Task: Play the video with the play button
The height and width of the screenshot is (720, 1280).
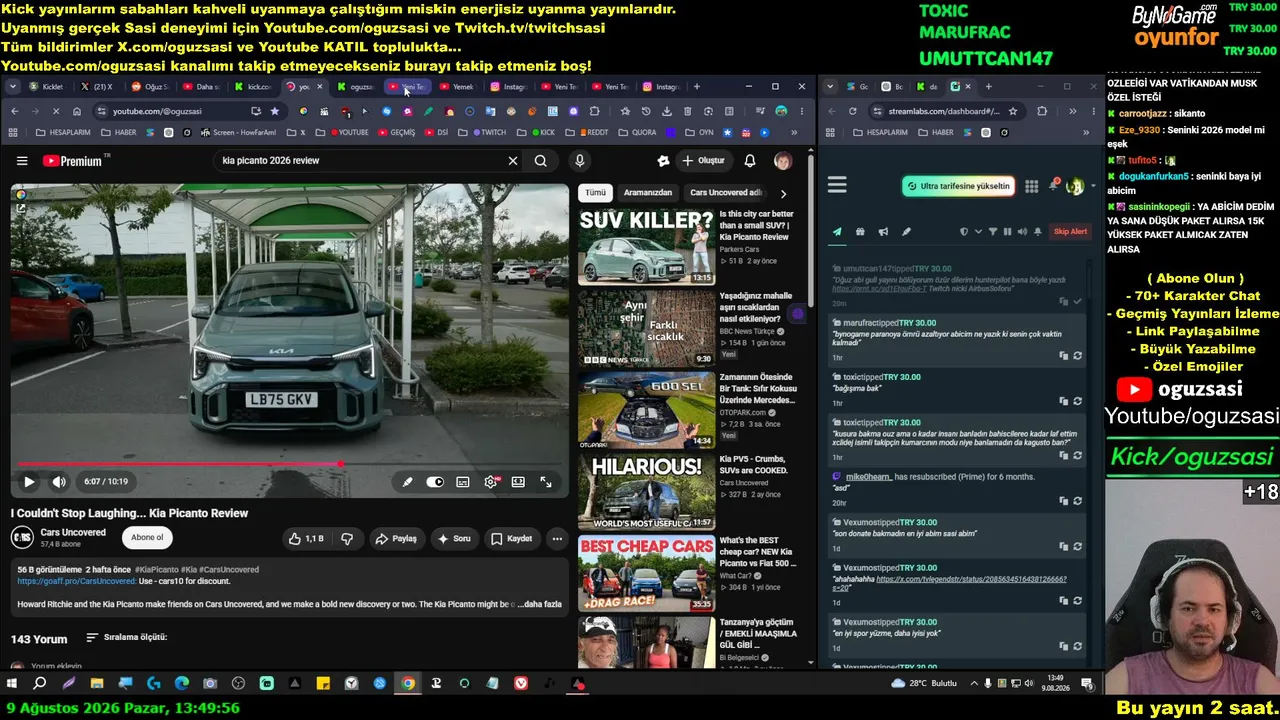Action: [x=29, y=482]
